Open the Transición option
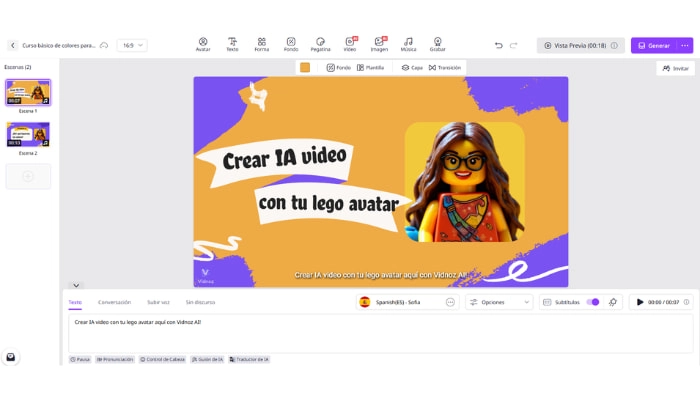Viewport: 700px width, 400px height. pyautogui.click(x=445, y=67)
